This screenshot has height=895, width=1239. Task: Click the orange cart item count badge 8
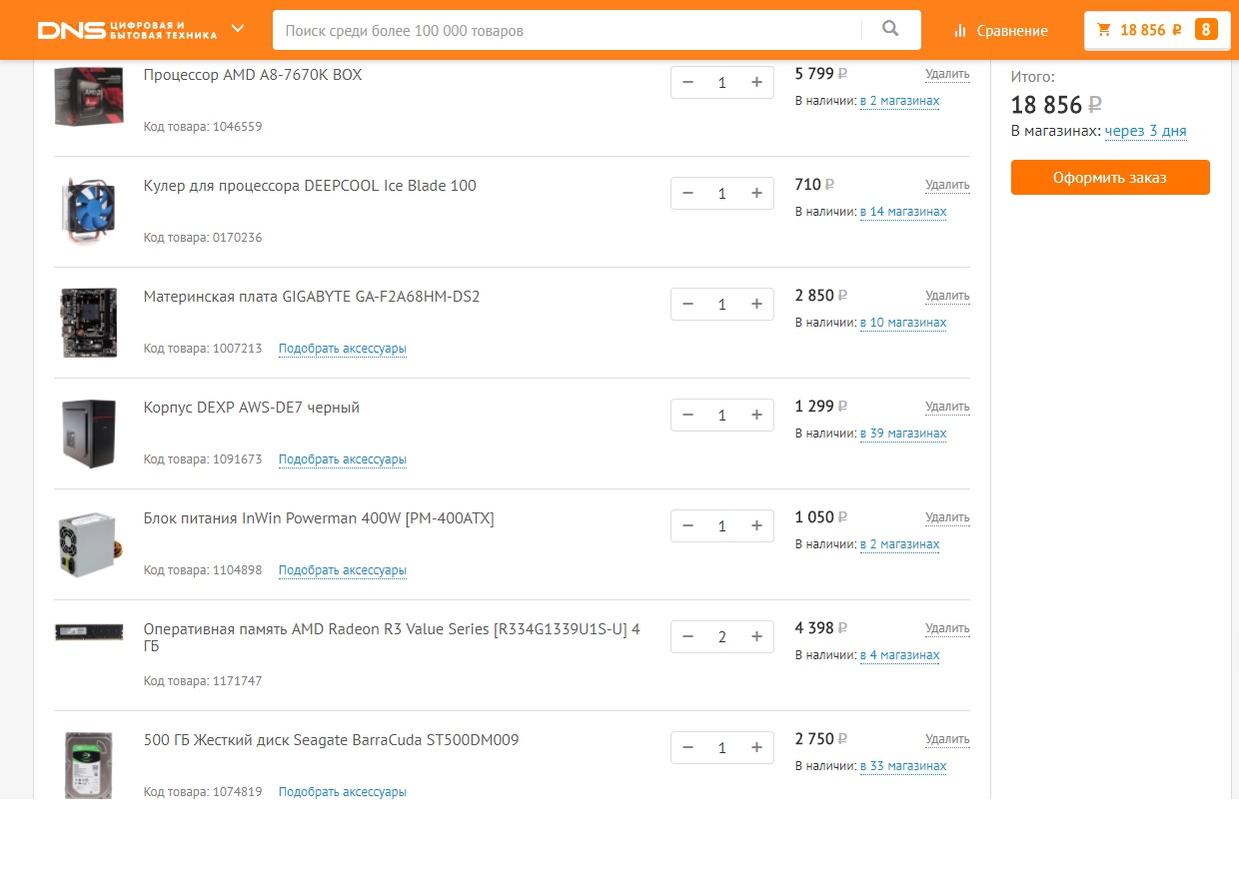tap(1206, 30)
